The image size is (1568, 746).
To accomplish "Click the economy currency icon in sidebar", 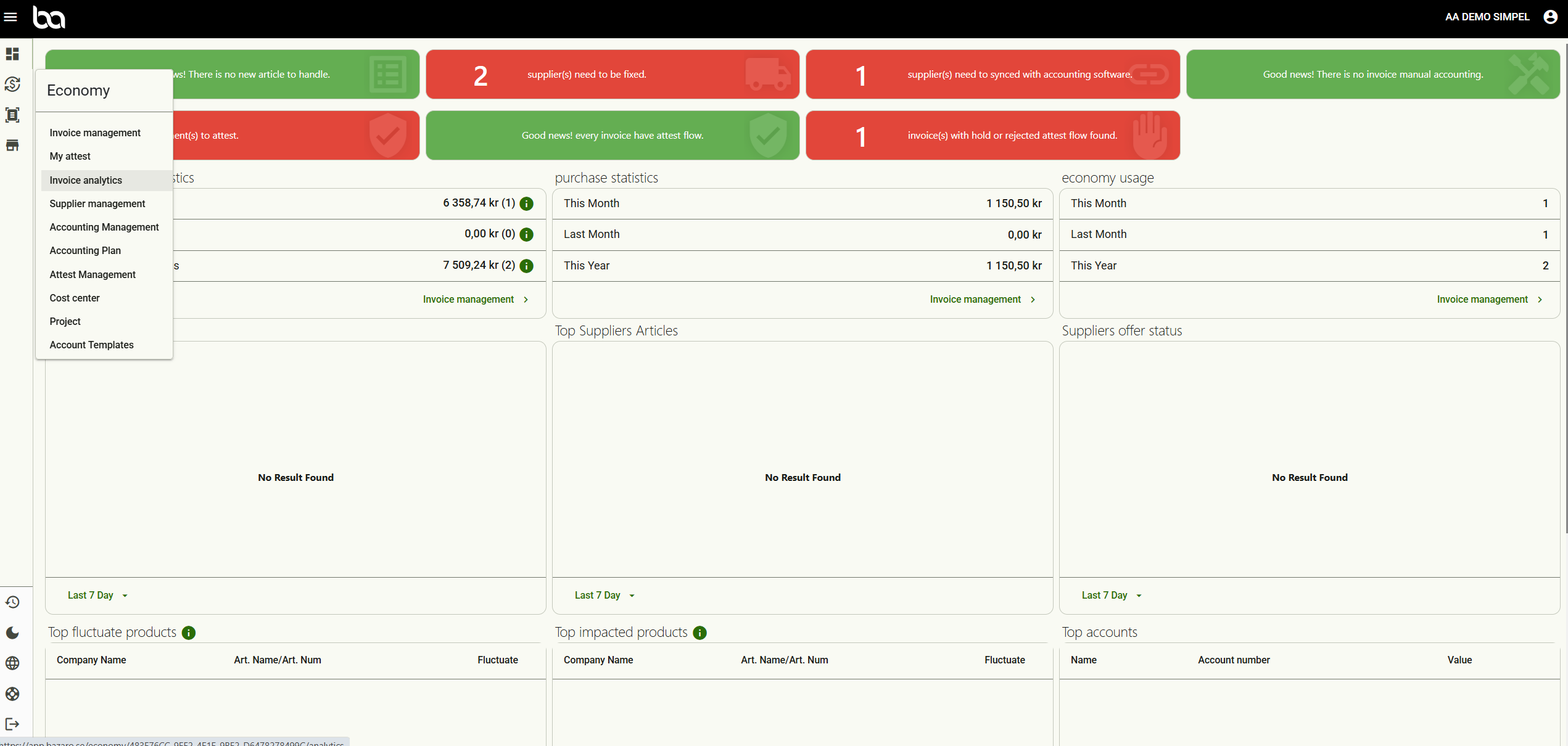I will (x=12, y=84).
